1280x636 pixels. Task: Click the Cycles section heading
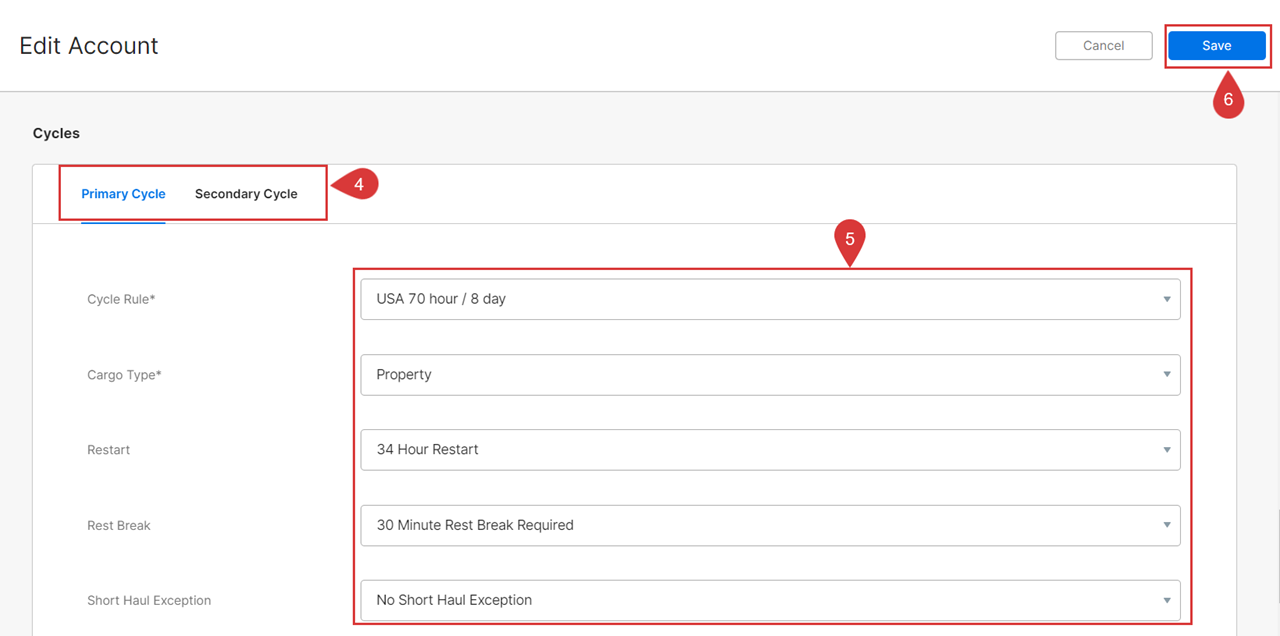pos(56,133)
